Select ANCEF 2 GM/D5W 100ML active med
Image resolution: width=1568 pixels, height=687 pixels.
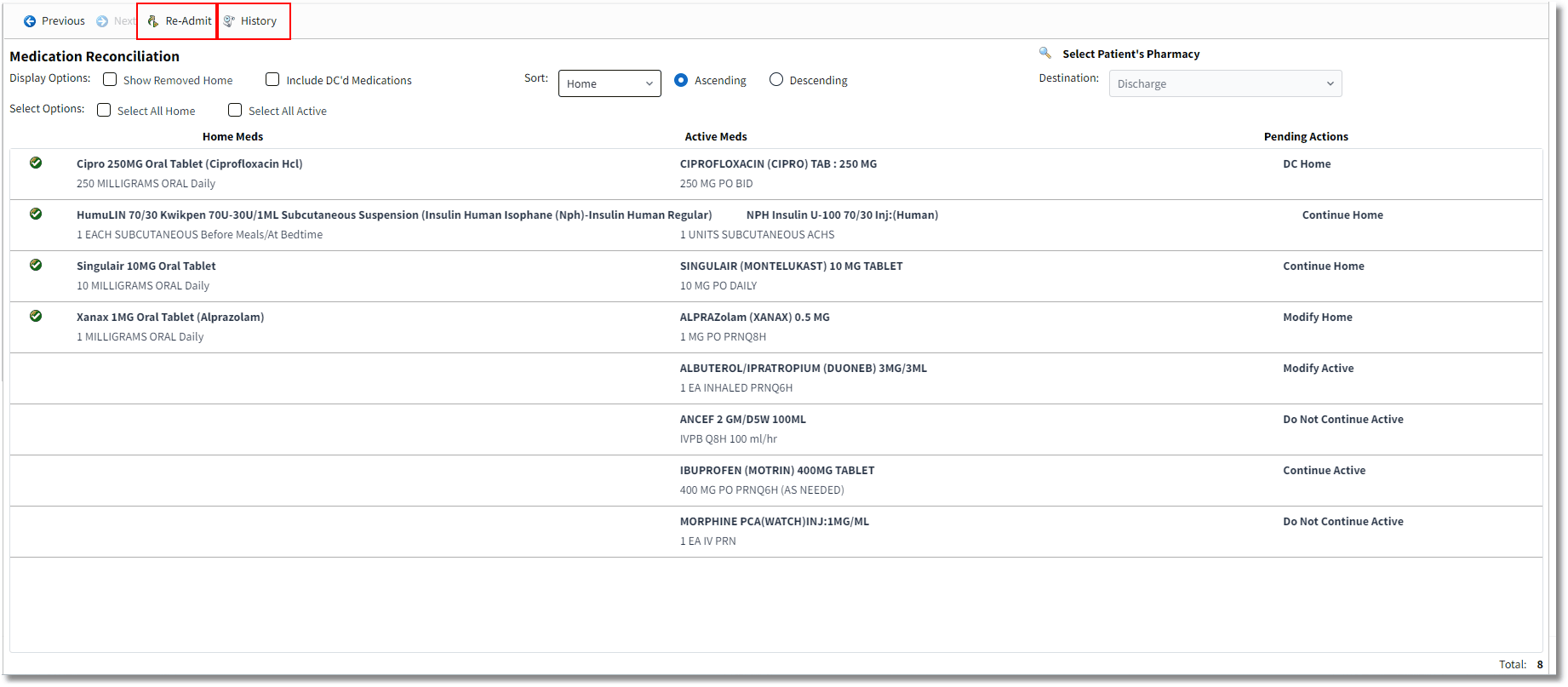click(743, 420)
